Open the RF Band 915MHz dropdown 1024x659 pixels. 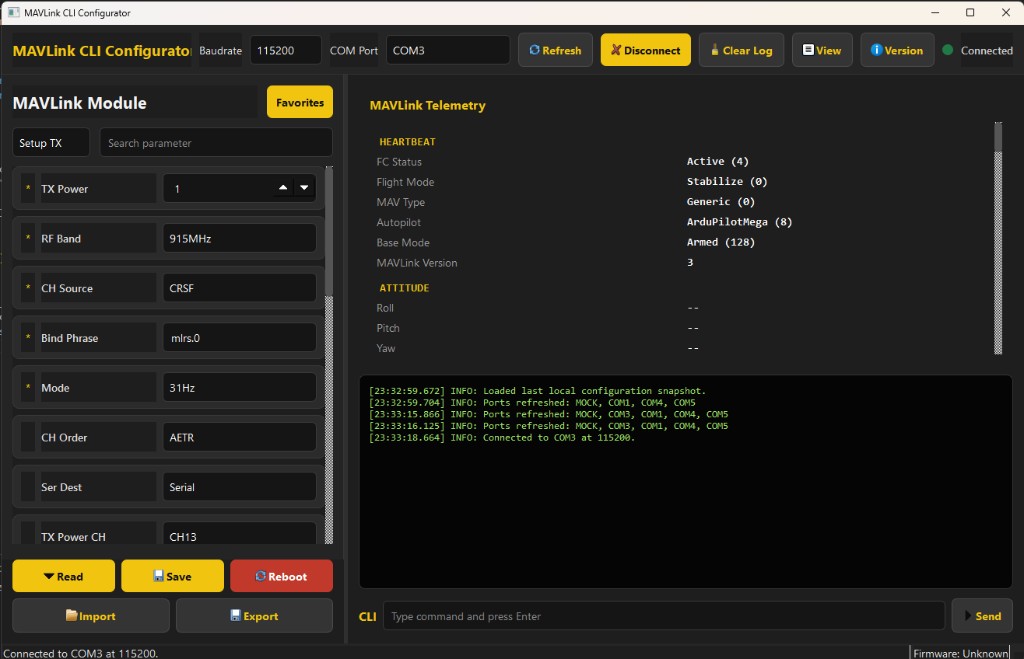tap(239, 238)
